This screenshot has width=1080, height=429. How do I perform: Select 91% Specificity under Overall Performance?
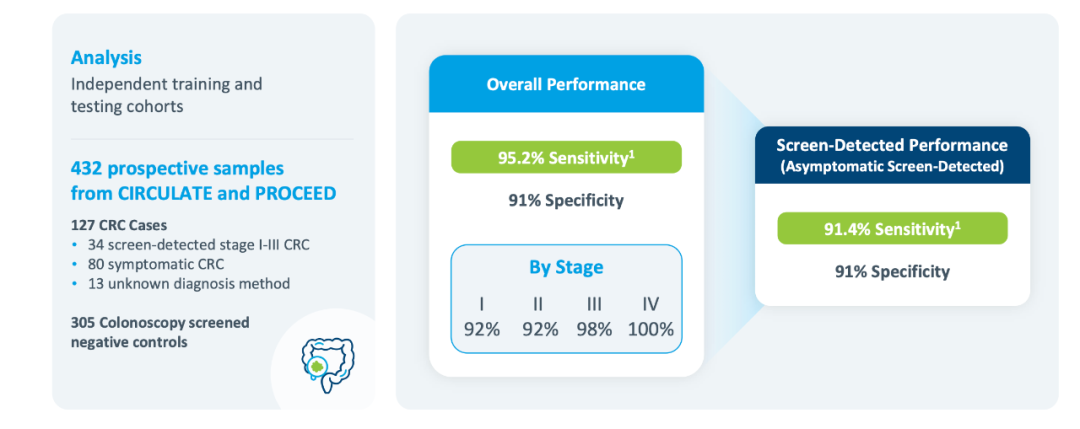(566, 200)
